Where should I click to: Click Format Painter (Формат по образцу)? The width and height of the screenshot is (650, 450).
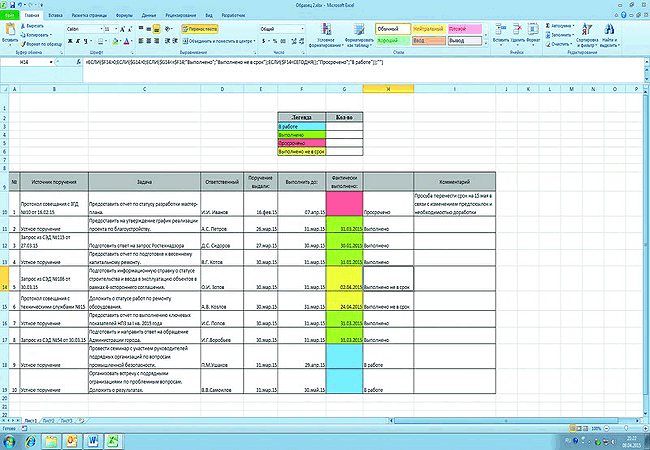coord(41,44)
